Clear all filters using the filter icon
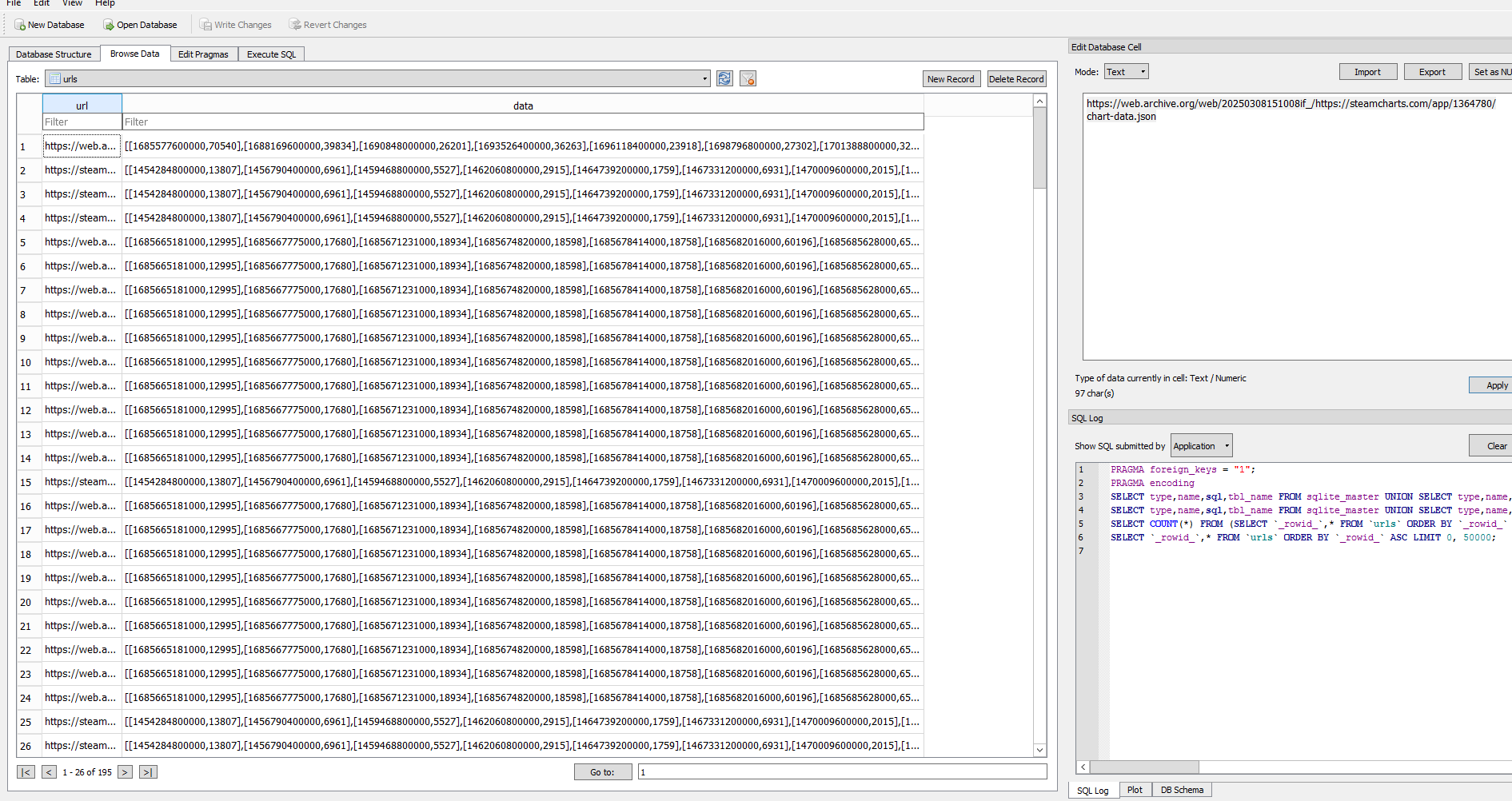 click(748, 78)
